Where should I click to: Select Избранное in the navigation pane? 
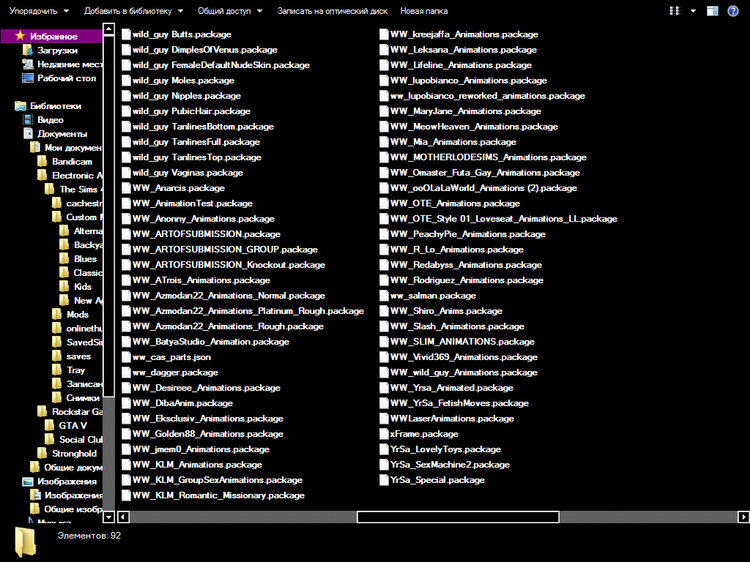click(52, 36)
